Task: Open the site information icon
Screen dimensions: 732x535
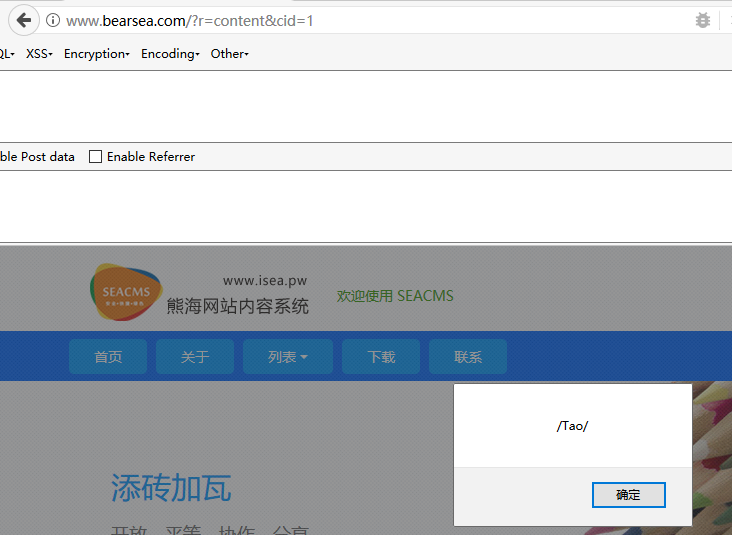Action: (x=53, y=20)
